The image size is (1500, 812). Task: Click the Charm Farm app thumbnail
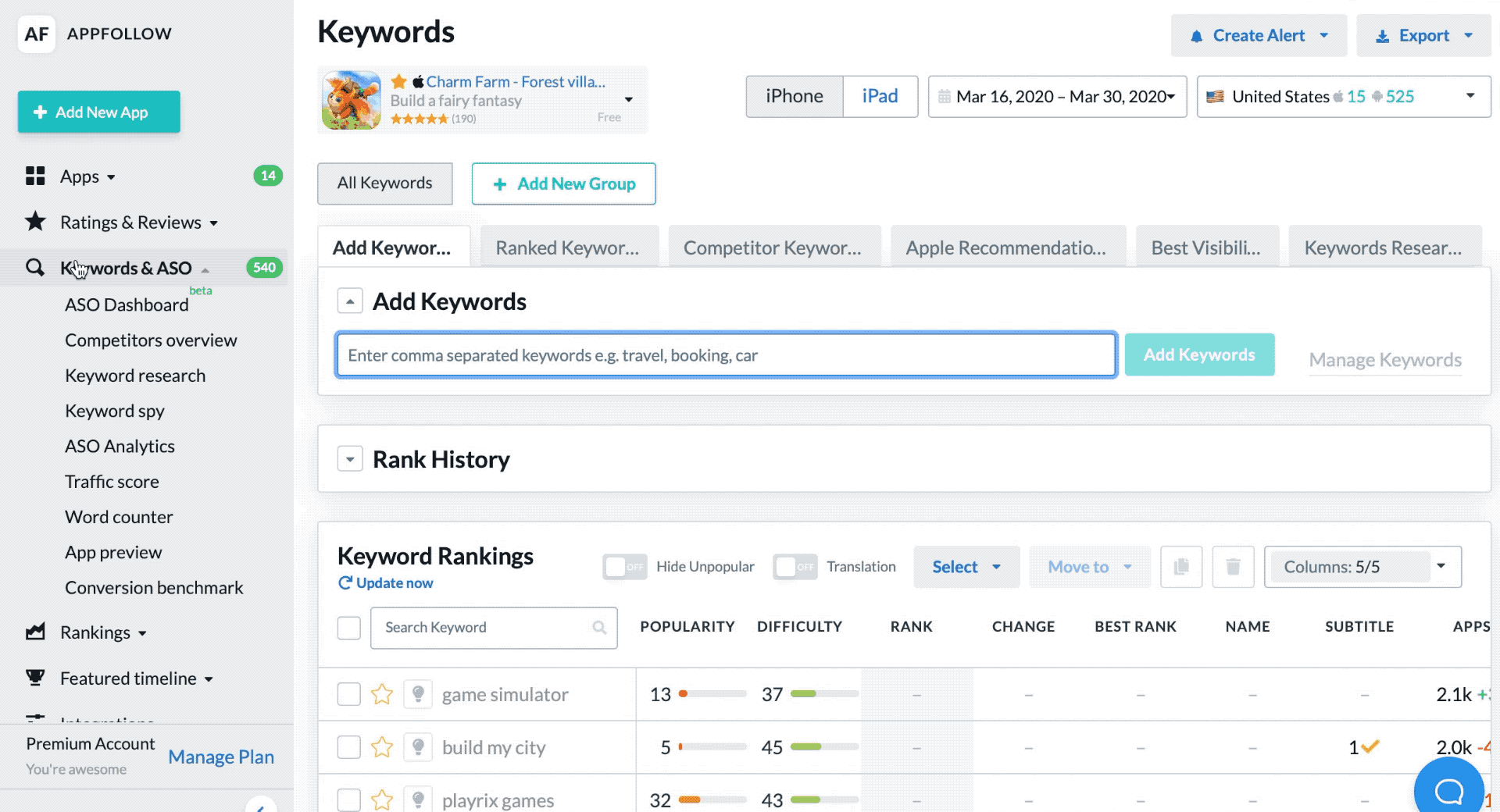coord(352,100)
